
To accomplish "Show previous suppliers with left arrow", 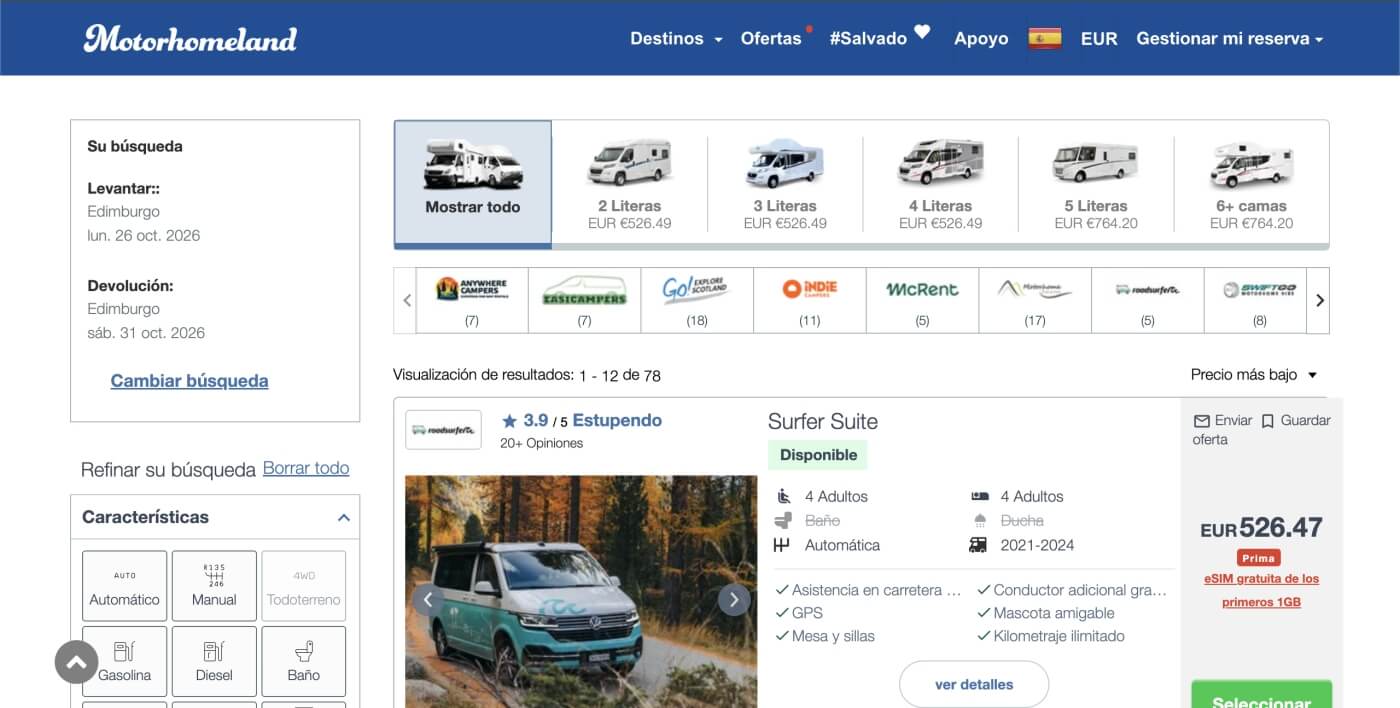I will [406, 300].
